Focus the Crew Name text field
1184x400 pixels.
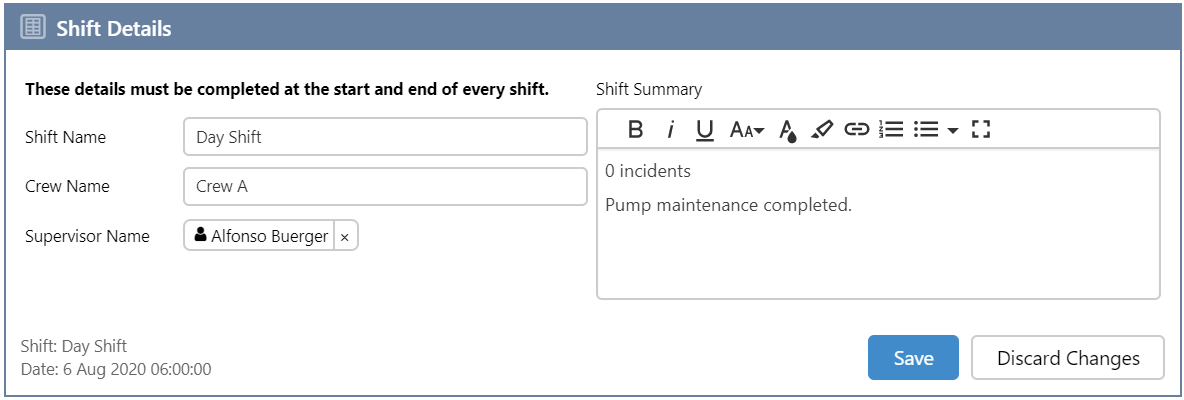385,186
